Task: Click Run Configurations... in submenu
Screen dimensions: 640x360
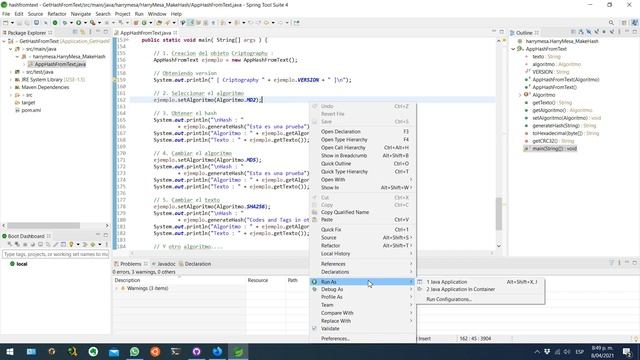Action: click(449, 299)
